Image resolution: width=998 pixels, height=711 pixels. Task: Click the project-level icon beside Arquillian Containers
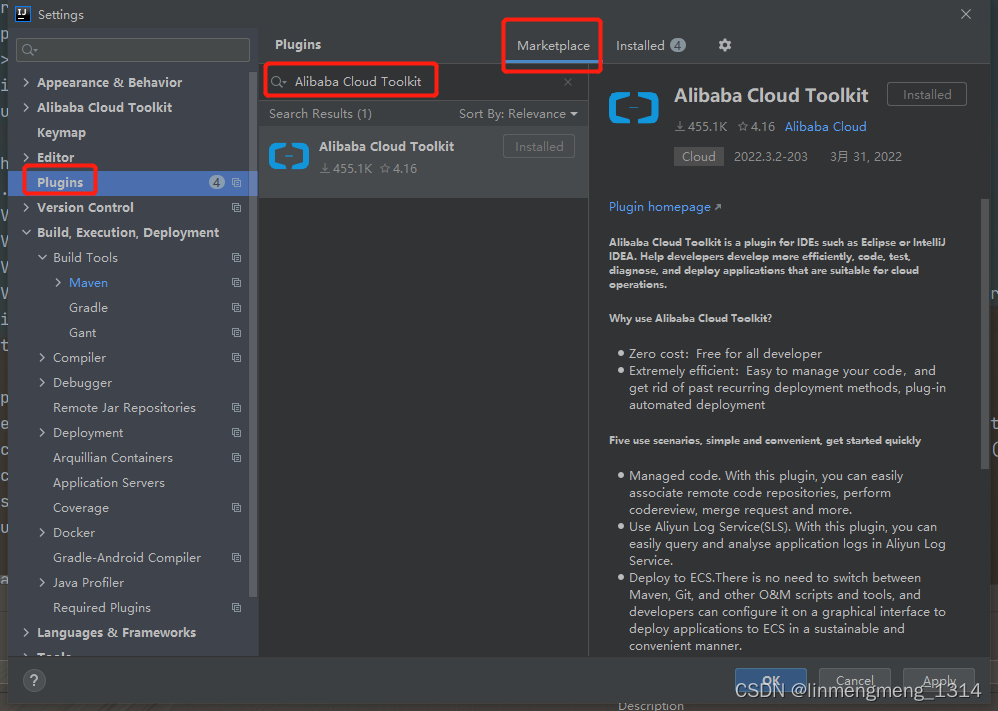[x=237, y=458]
